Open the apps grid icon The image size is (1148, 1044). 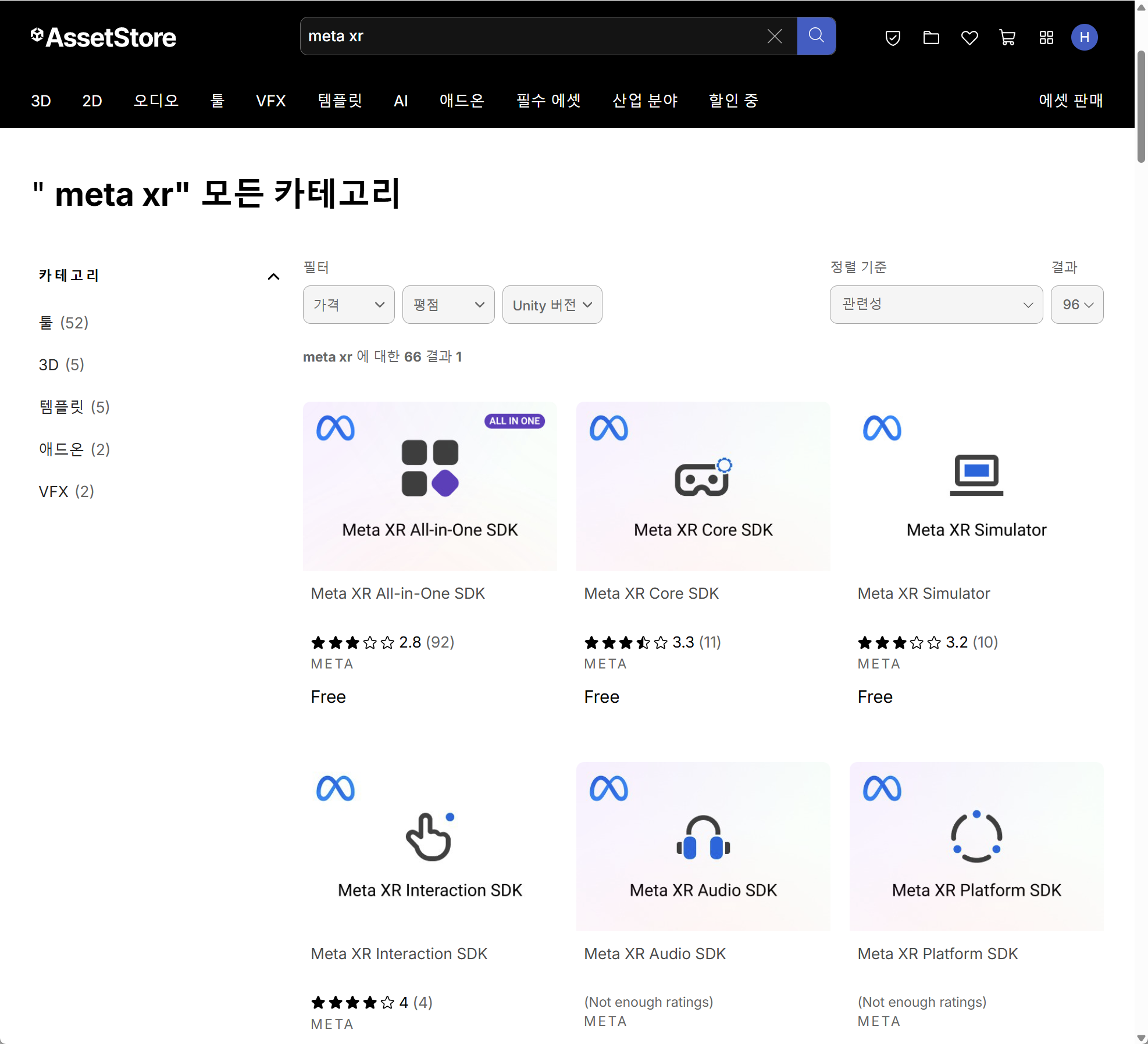[1046, 38]
